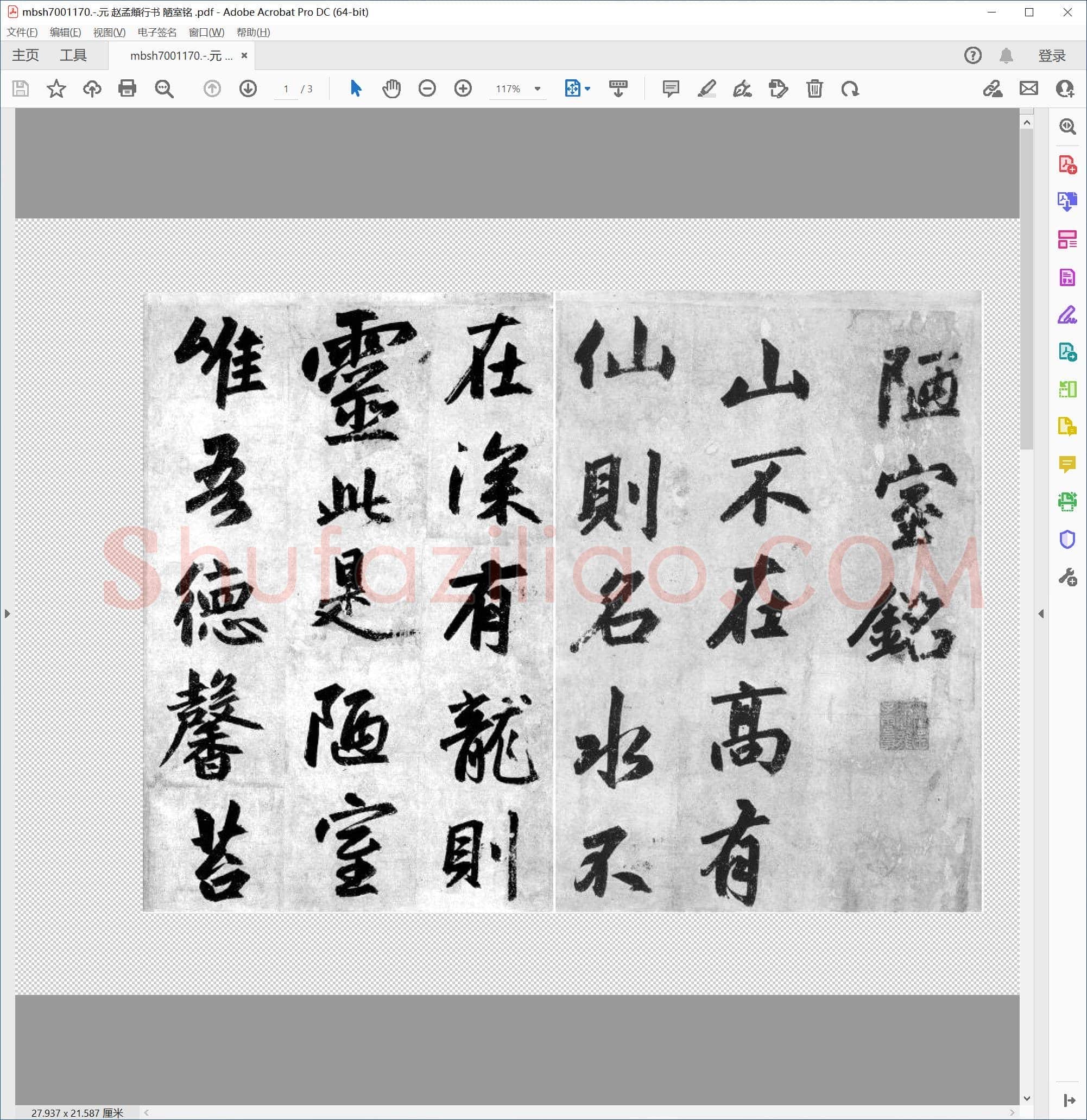Click the 登录 sign-in button
The image size is (1087, 1120).
tap(1052, 55)
